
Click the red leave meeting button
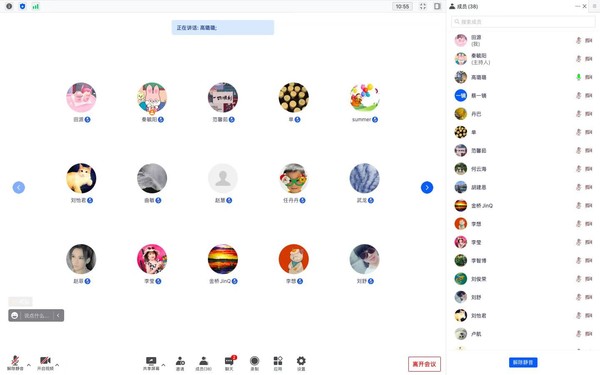424,364
